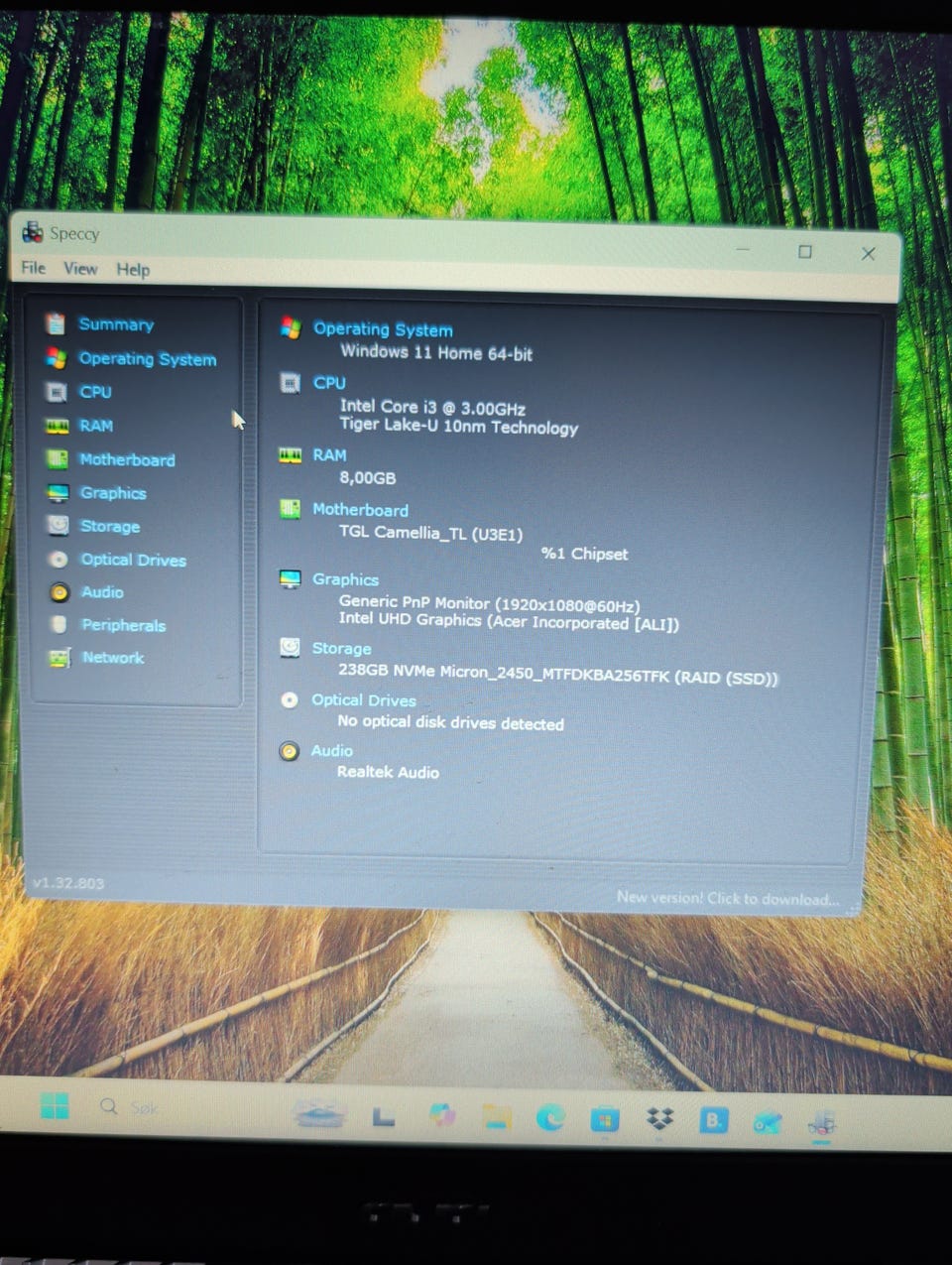Click the Windows flag icon in summary panel
The width and height of the screenshot is (952, 1265).
(291, 327)
